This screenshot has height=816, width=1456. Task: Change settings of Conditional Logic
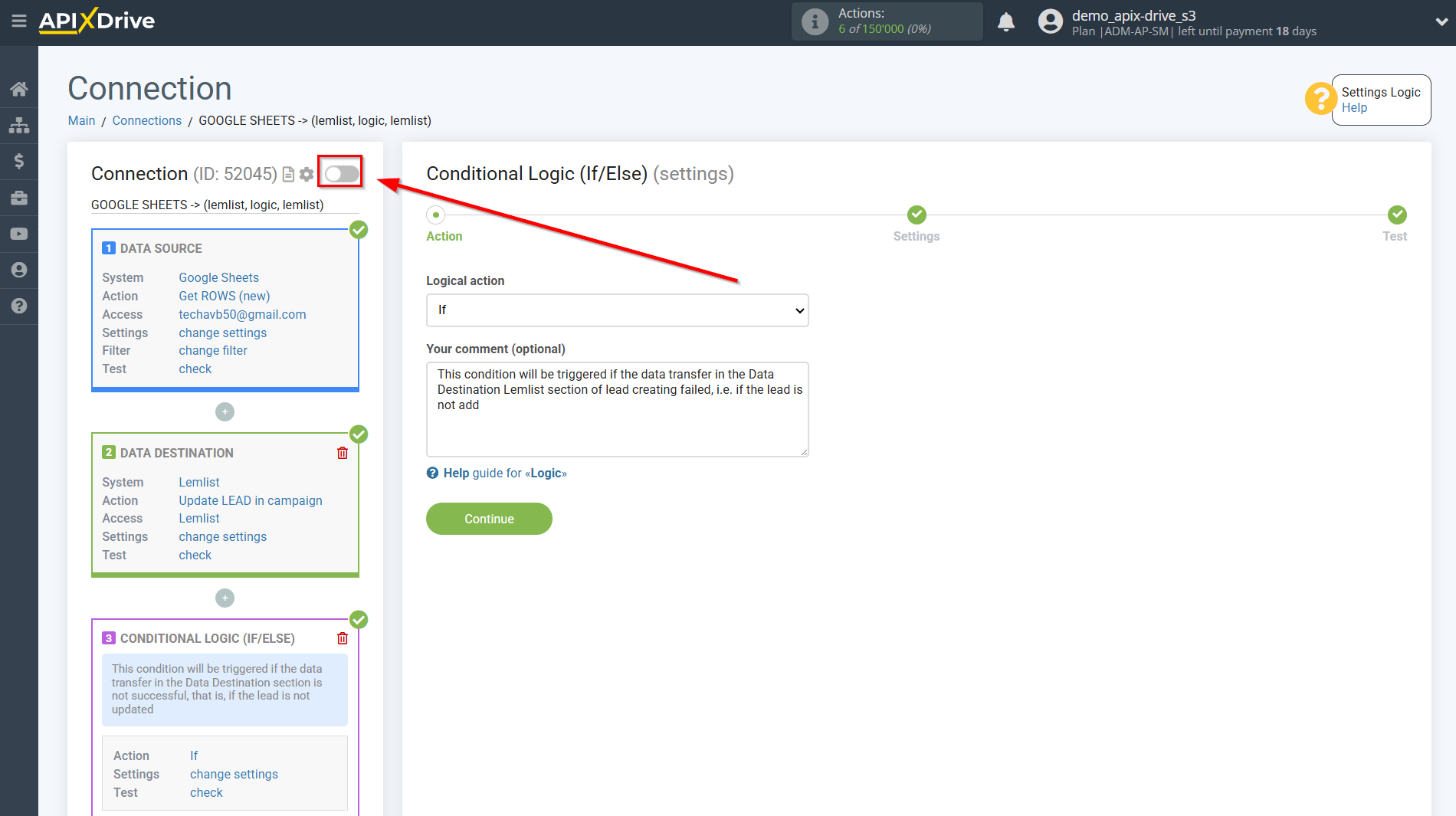[x=234, y=774]
